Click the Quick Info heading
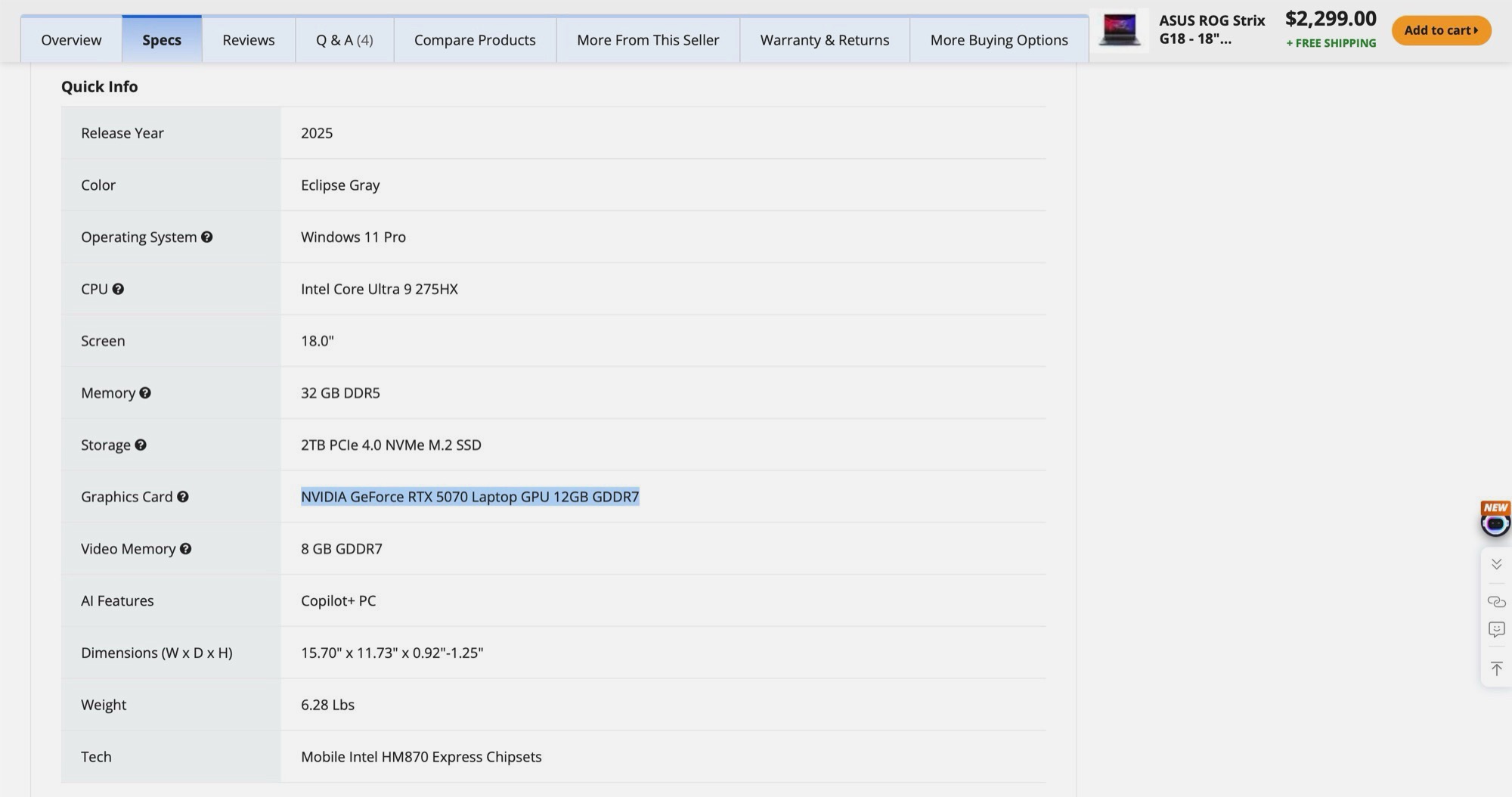 [x=100, y=86]
